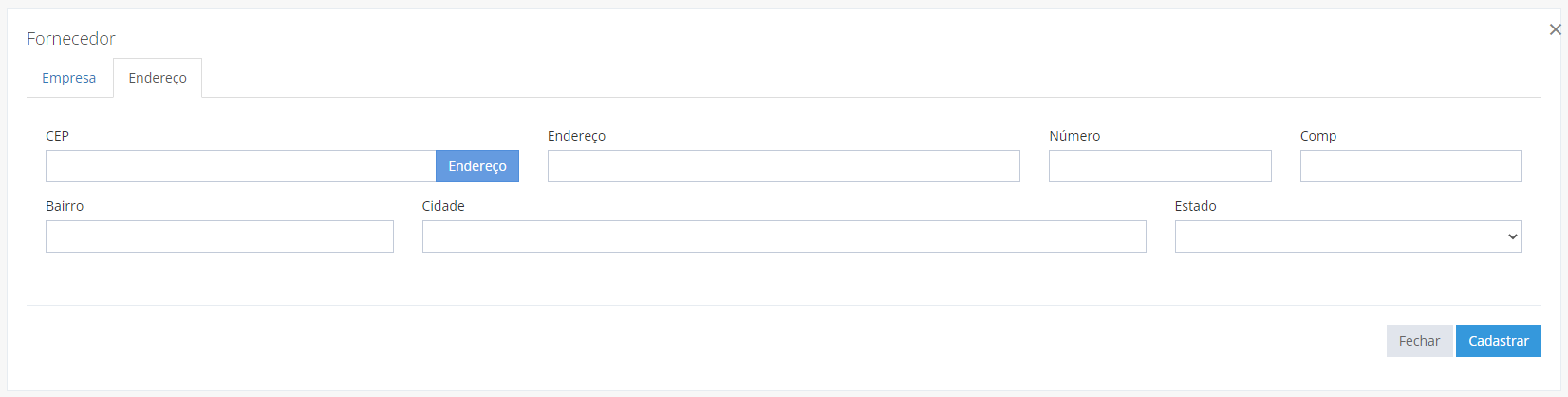The image size is (1568, 397).
Task: Focus the Bairro text field
Action: click(219, 236)
